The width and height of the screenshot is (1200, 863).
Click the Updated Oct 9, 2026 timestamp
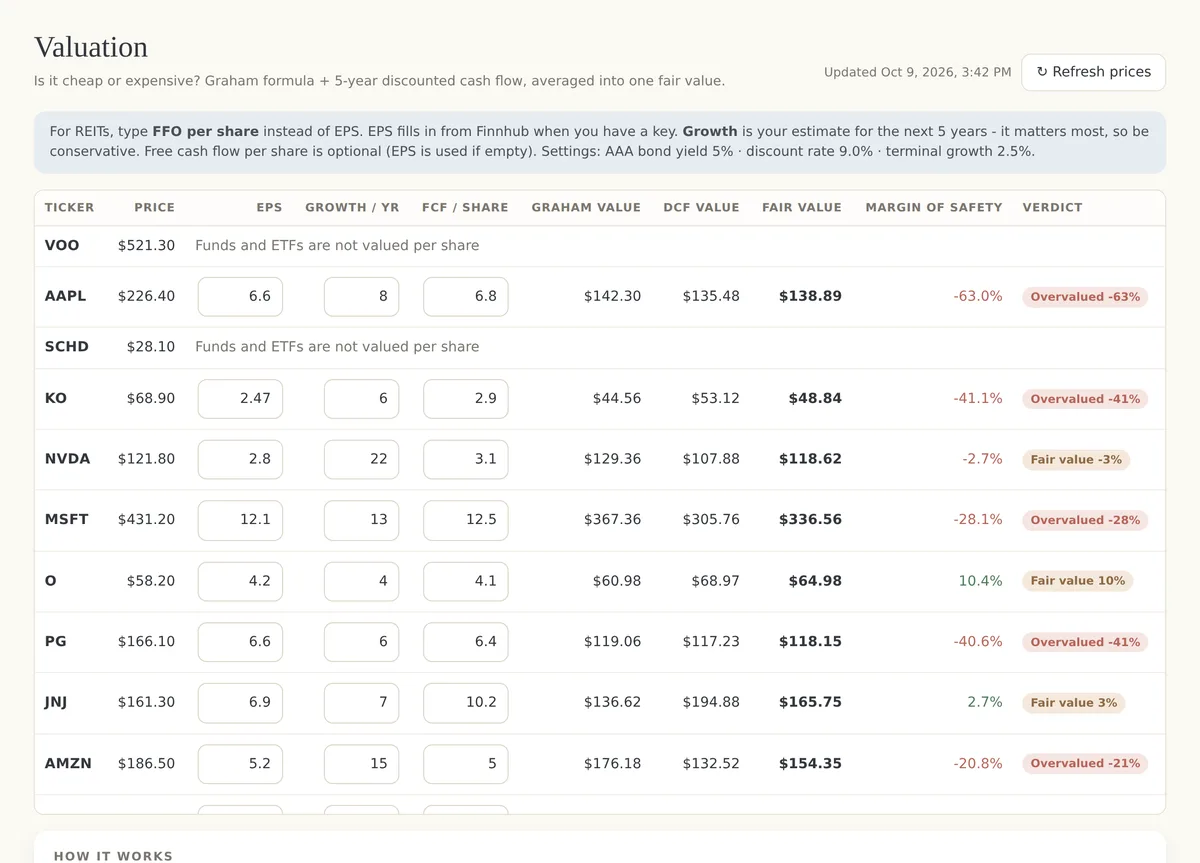pyautogui.click(x=917, y=72)
